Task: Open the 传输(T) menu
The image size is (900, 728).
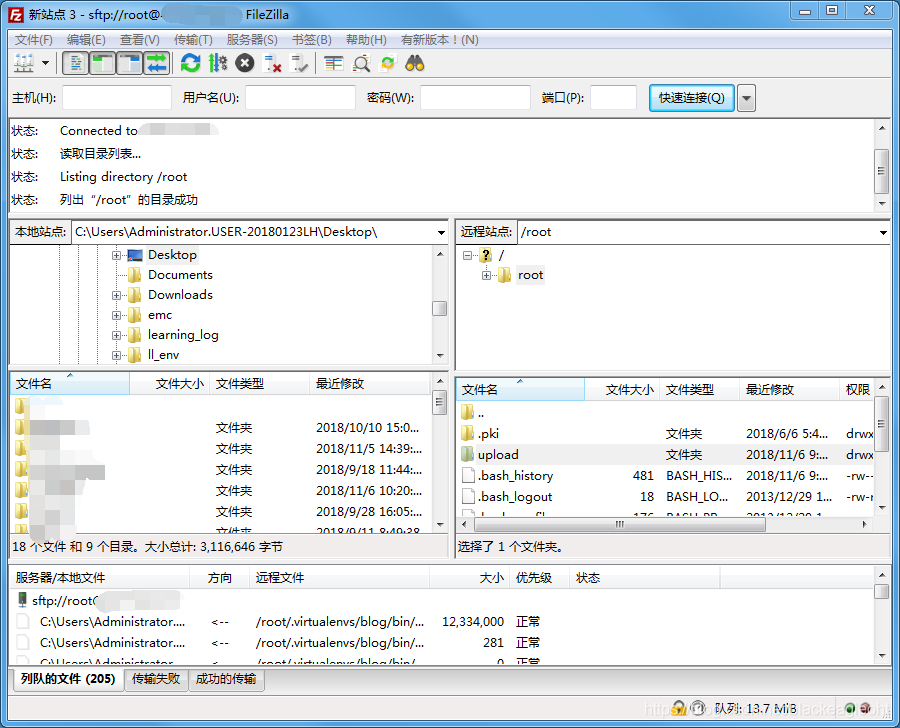Action: [x=193, y=40]
